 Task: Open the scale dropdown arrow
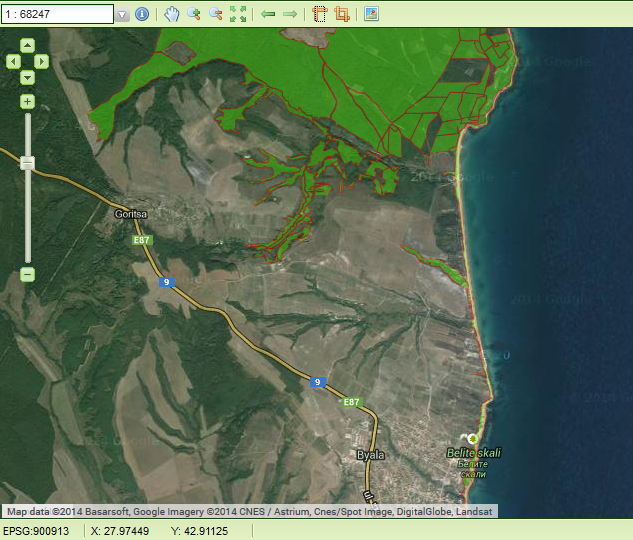click(122, 15)
